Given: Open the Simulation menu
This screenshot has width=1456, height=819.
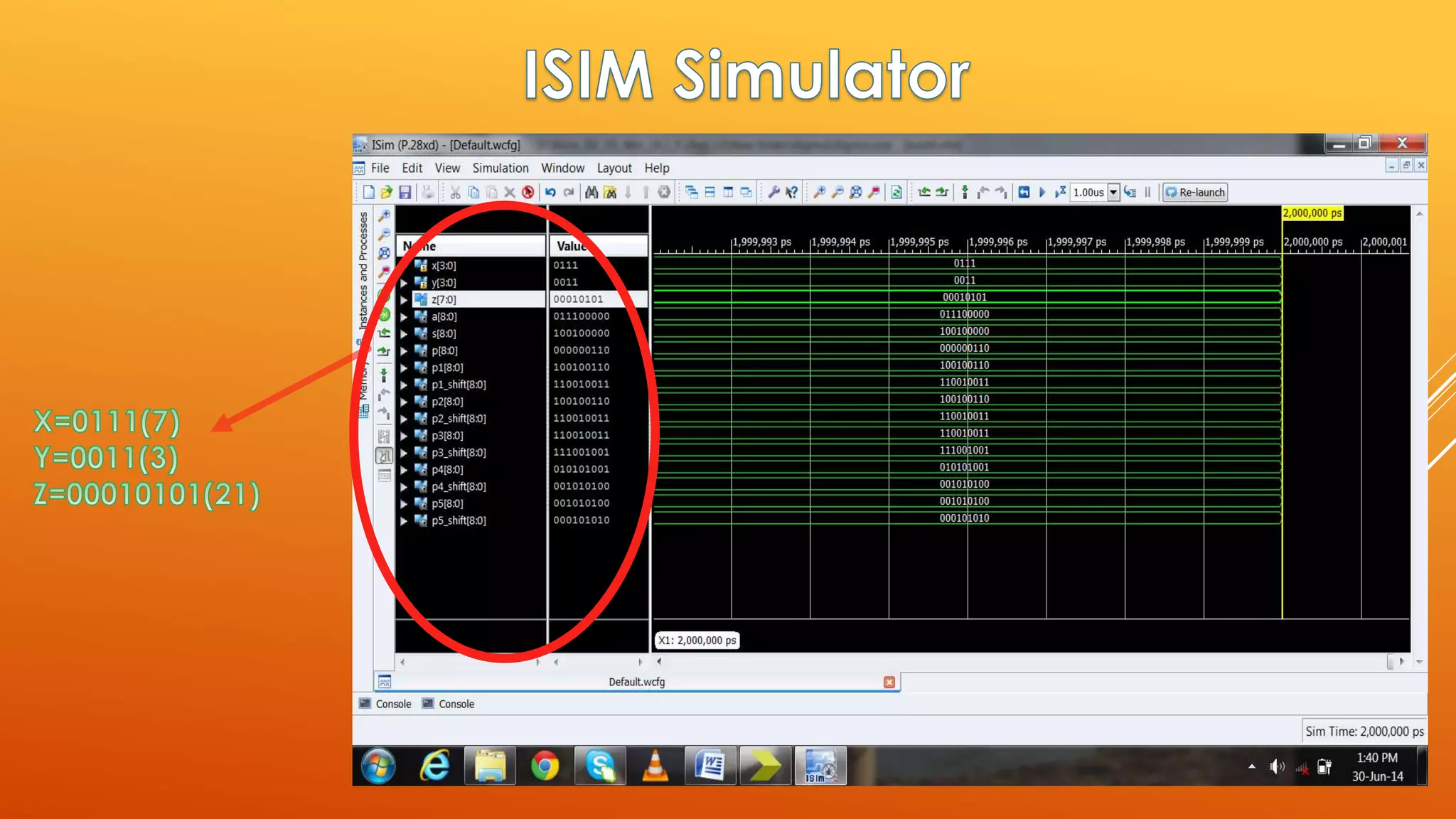Looking at the screenshot, I should click(x=500, y=168).
